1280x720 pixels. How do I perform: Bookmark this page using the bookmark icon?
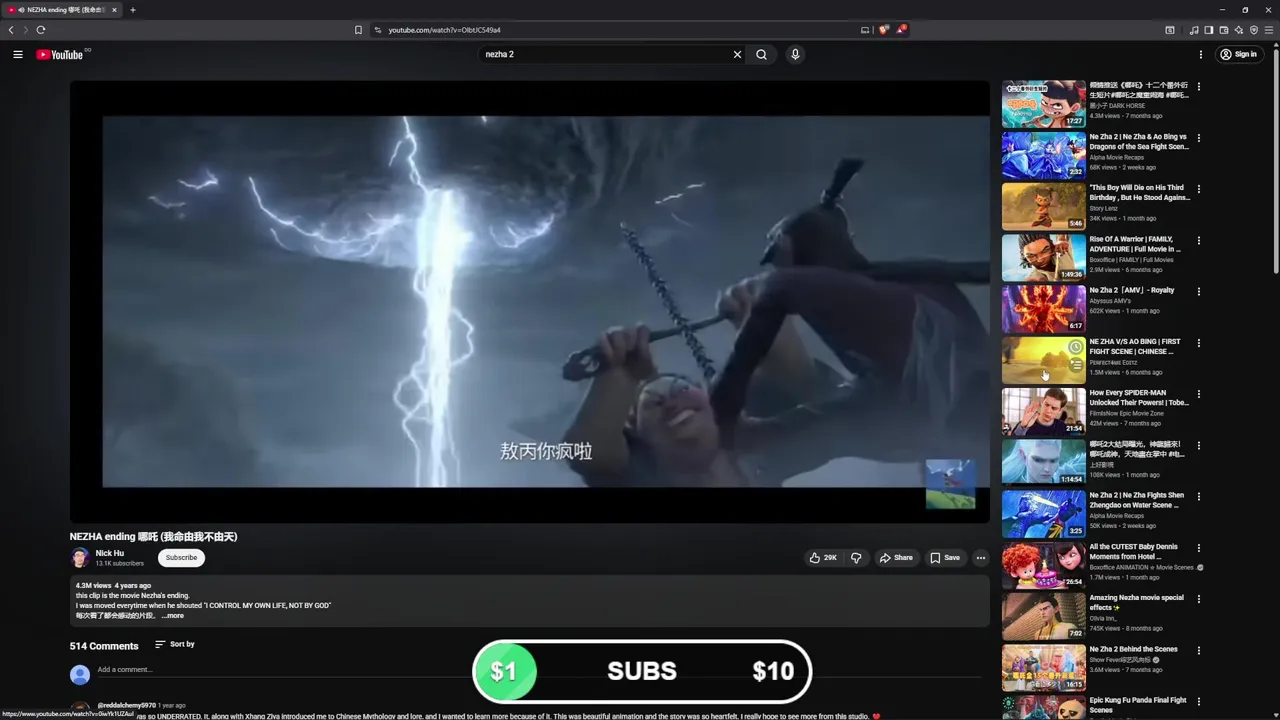click(358, 30)
